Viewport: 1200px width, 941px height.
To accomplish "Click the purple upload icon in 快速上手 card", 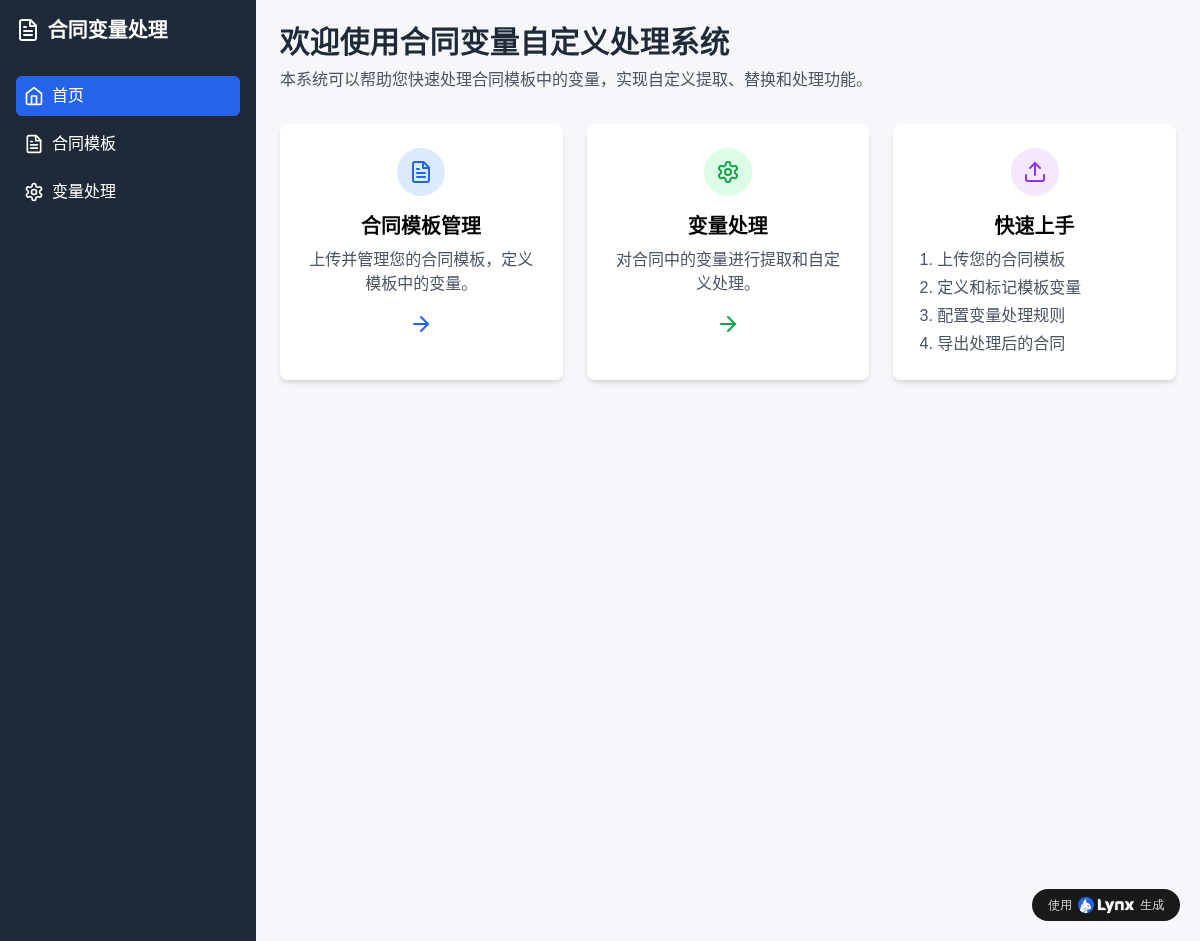I will [1035, 172].
